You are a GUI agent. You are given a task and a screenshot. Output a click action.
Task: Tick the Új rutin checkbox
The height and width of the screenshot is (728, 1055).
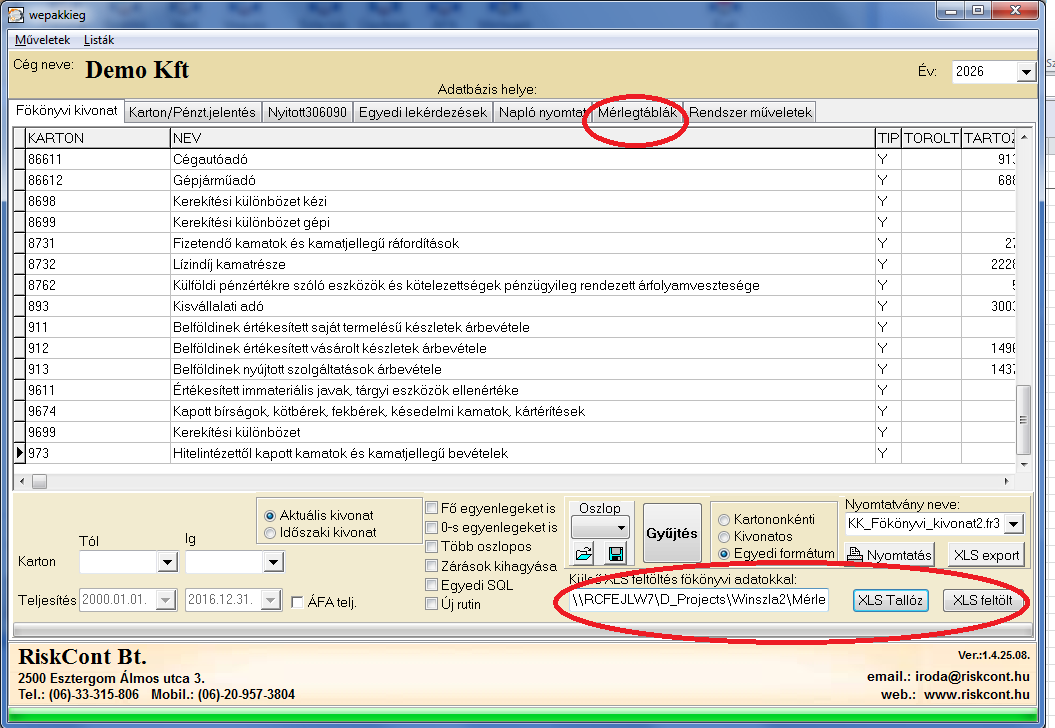tap(432, 604)
